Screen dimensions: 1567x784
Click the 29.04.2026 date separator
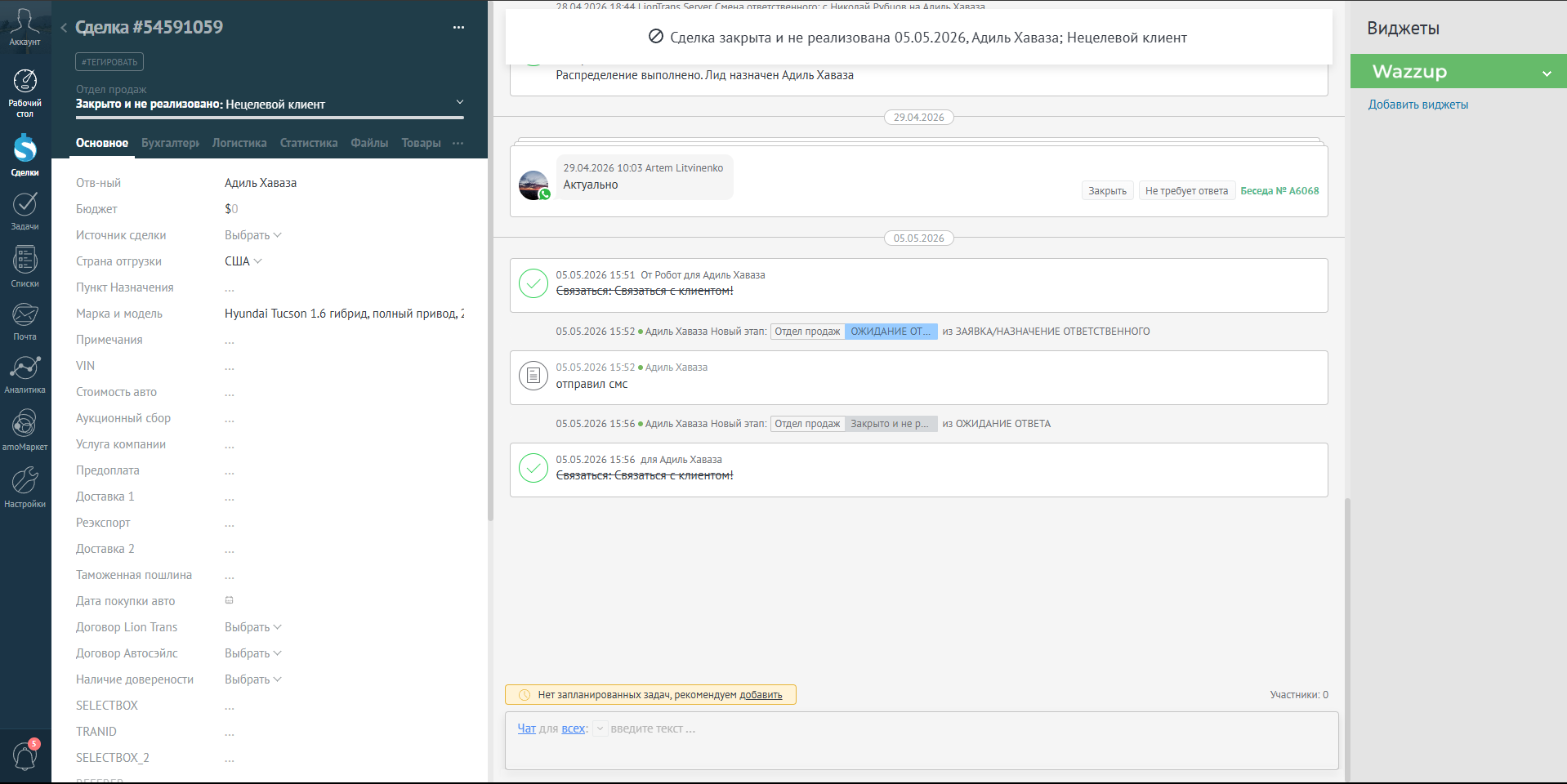pos(918,118)
